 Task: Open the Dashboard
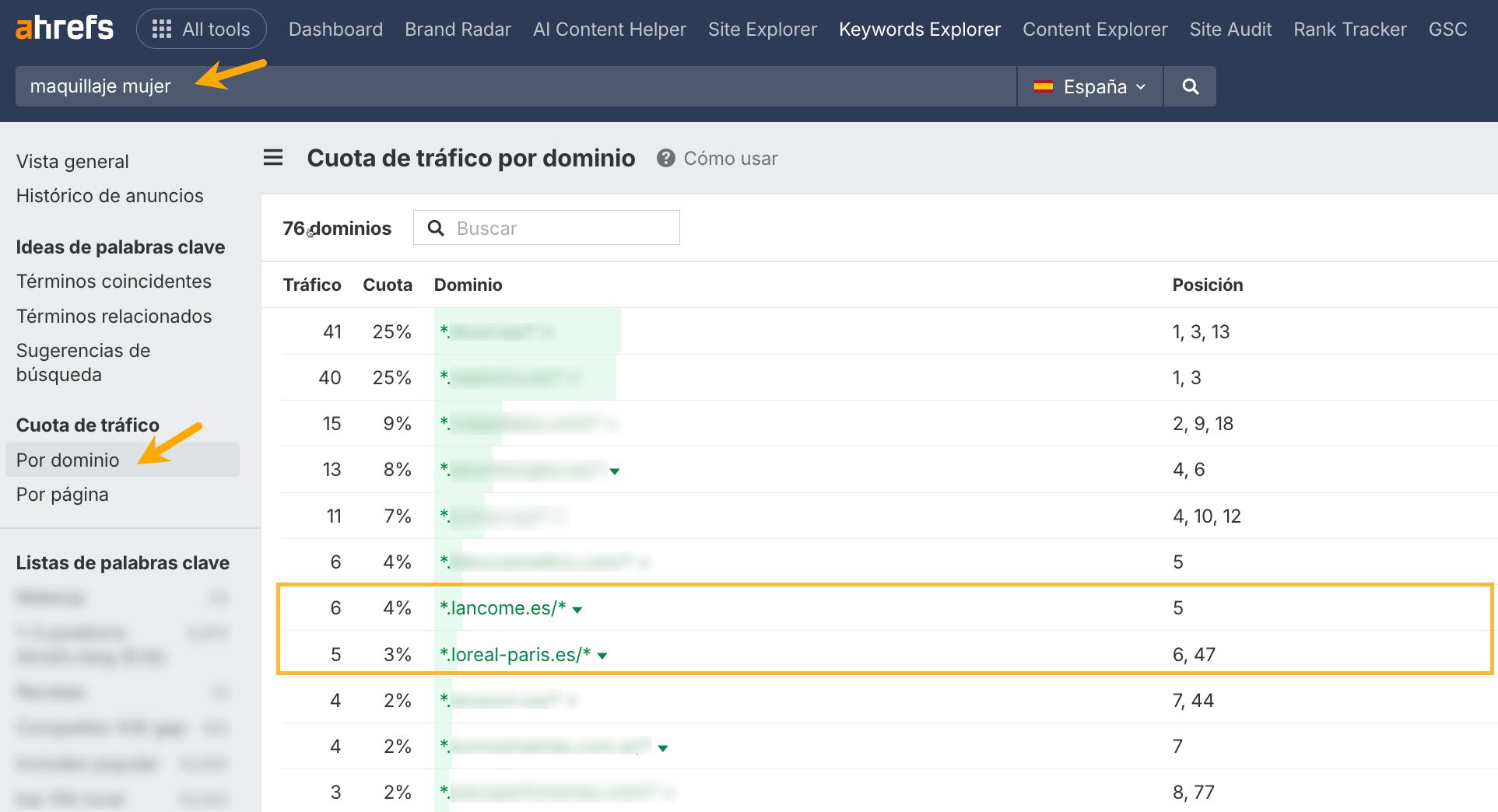tap(335, 29)
